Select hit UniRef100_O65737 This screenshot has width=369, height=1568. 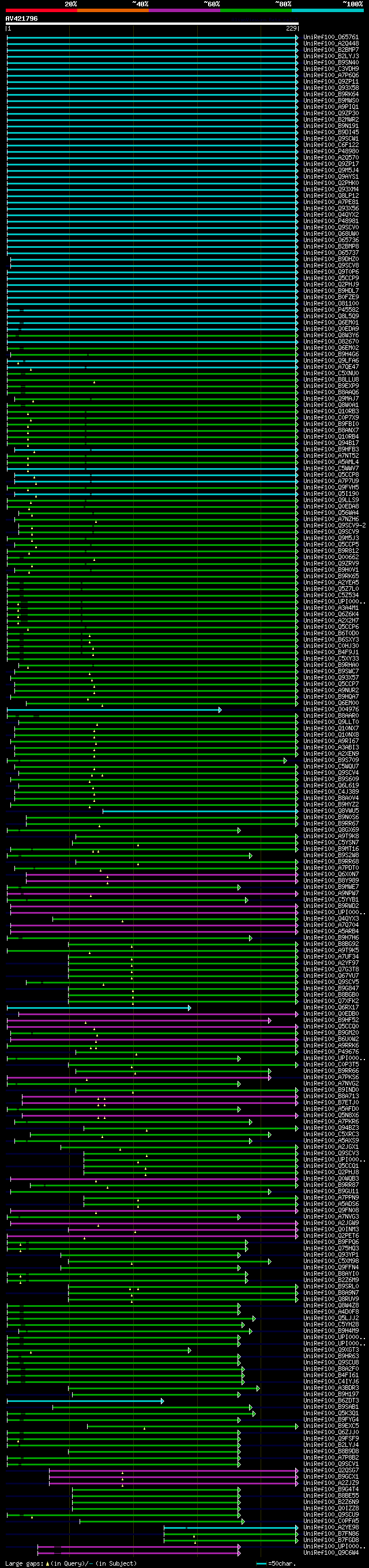[332, 252]
